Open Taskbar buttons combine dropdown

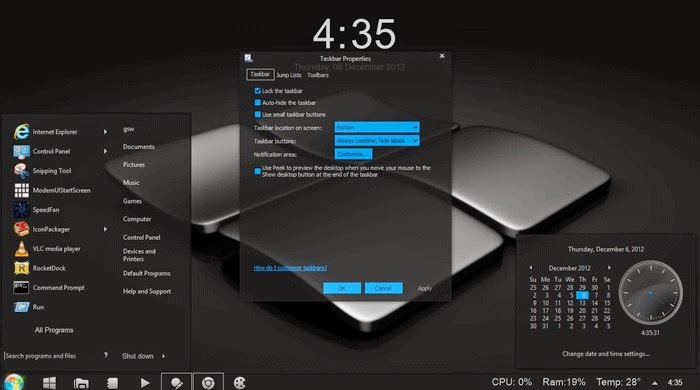(377, 141)
